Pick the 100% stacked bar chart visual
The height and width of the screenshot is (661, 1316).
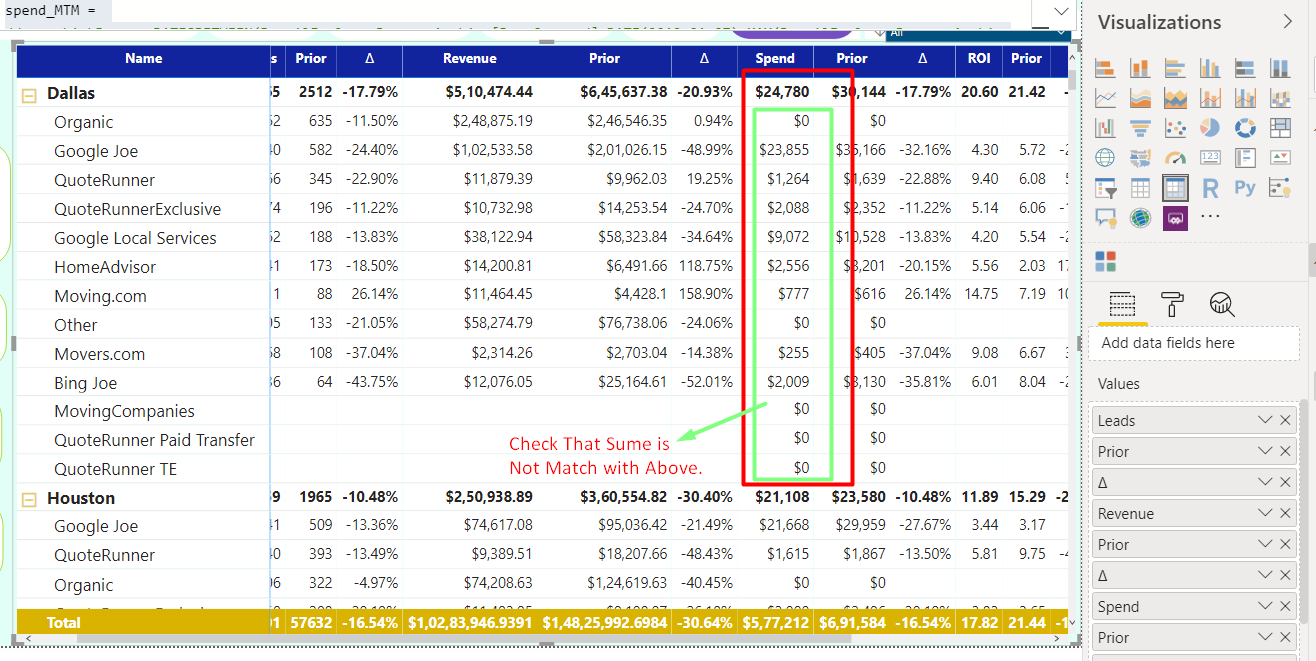tap(1245, 68)
